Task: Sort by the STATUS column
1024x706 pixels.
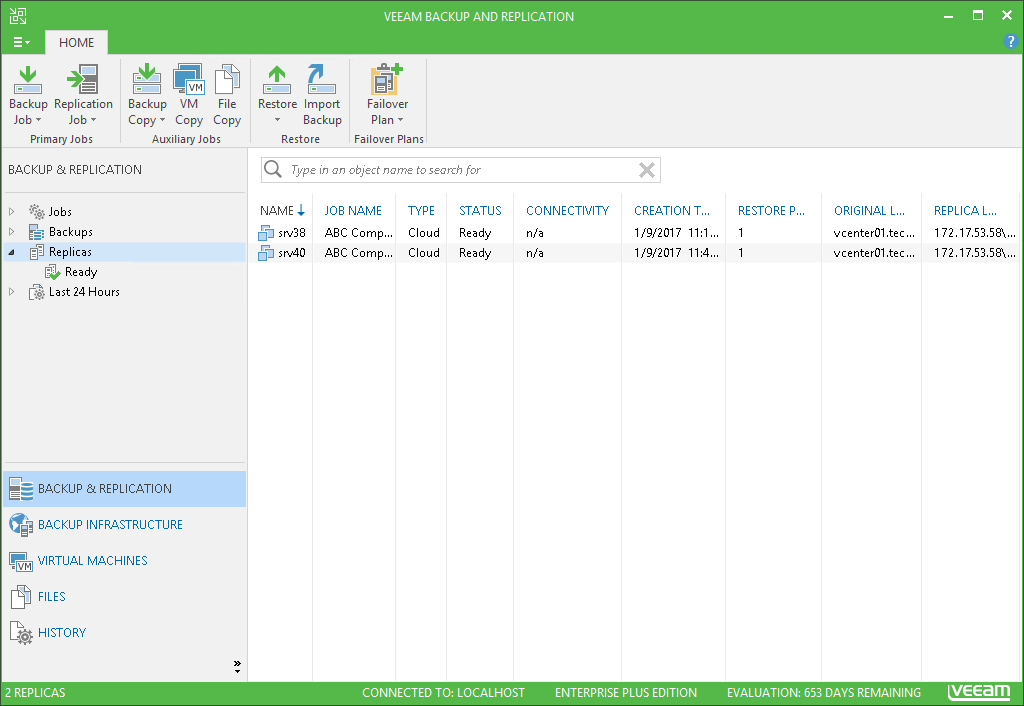Action: (x=480, y=211)
